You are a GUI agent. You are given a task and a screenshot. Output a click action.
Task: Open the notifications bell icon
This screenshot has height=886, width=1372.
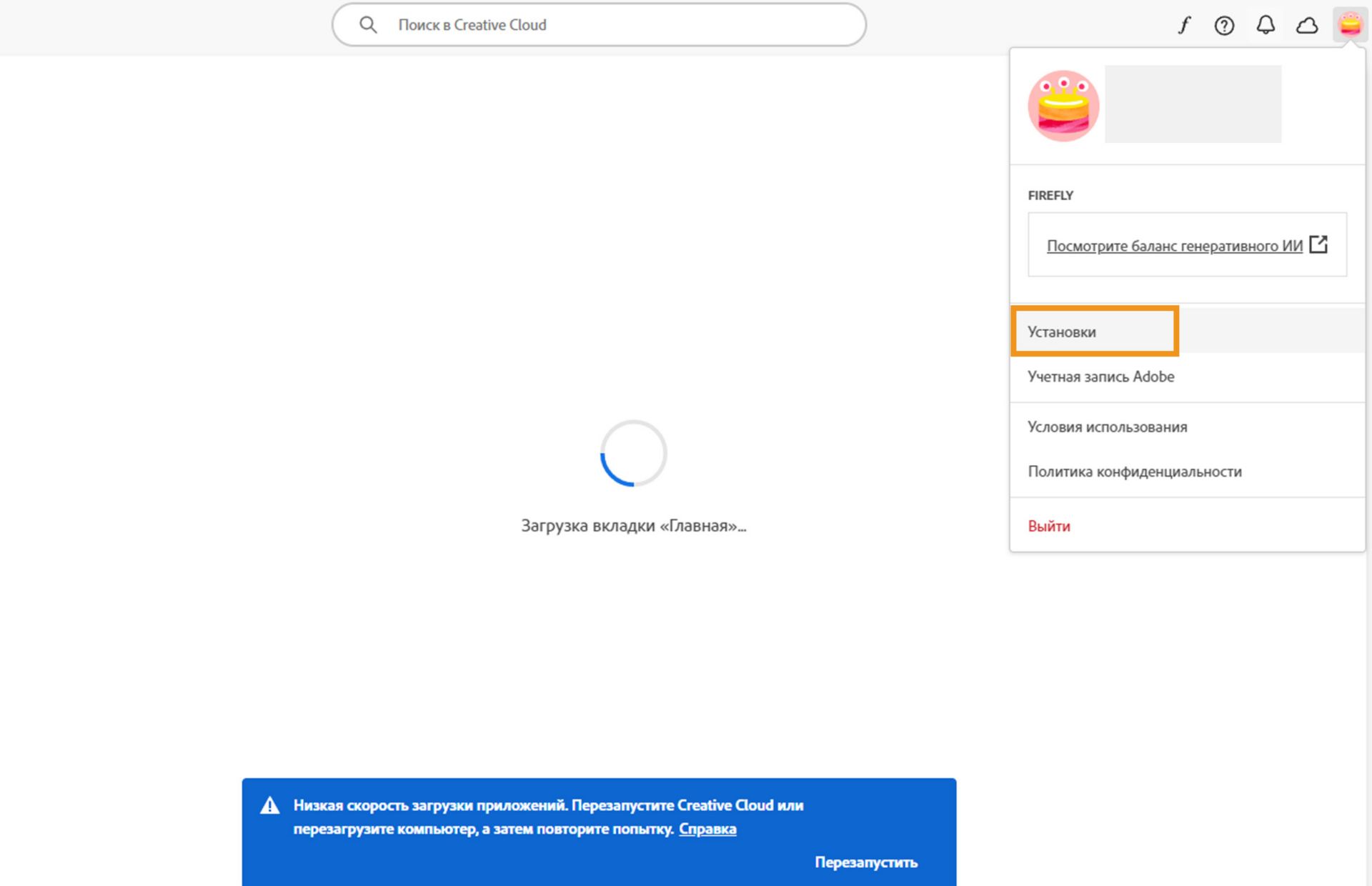pyautogui.click(x=1266, y=25)
